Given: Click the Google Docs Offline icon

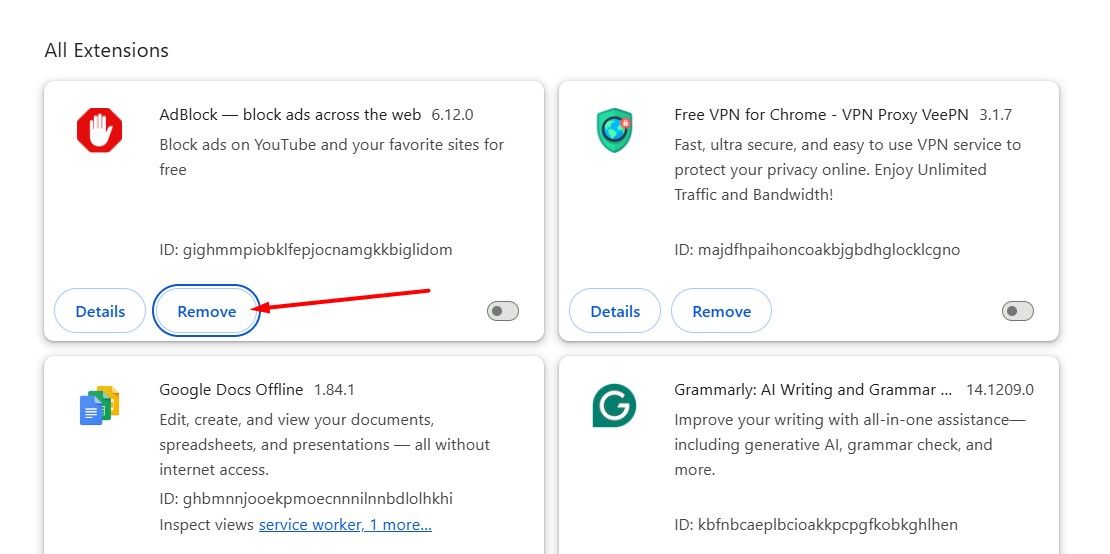Looking at the screenshot, I should coord(99,405).
